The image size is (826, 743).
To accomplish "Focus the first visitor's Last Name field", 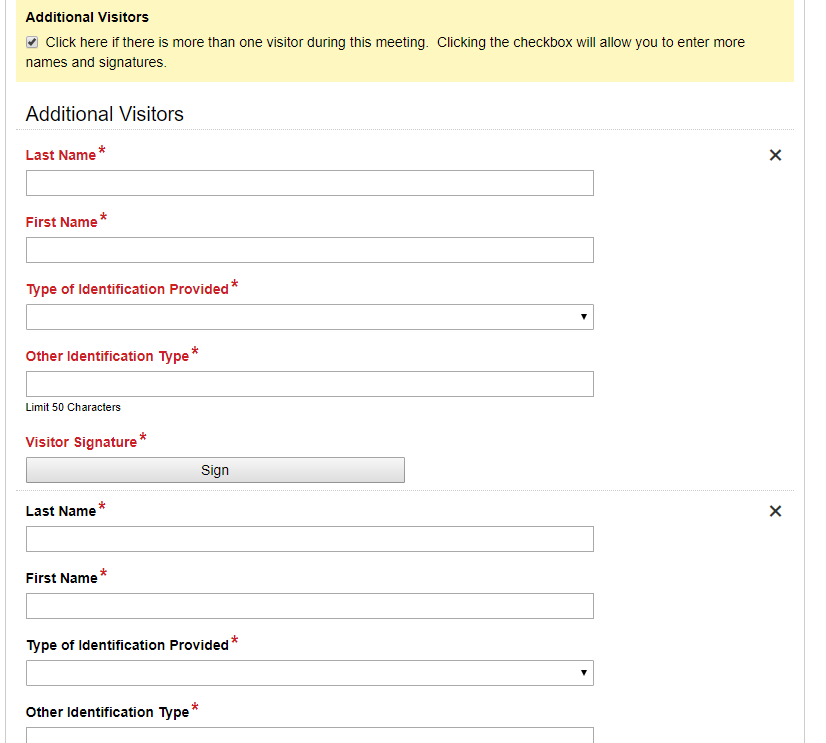I will point(309,183).
